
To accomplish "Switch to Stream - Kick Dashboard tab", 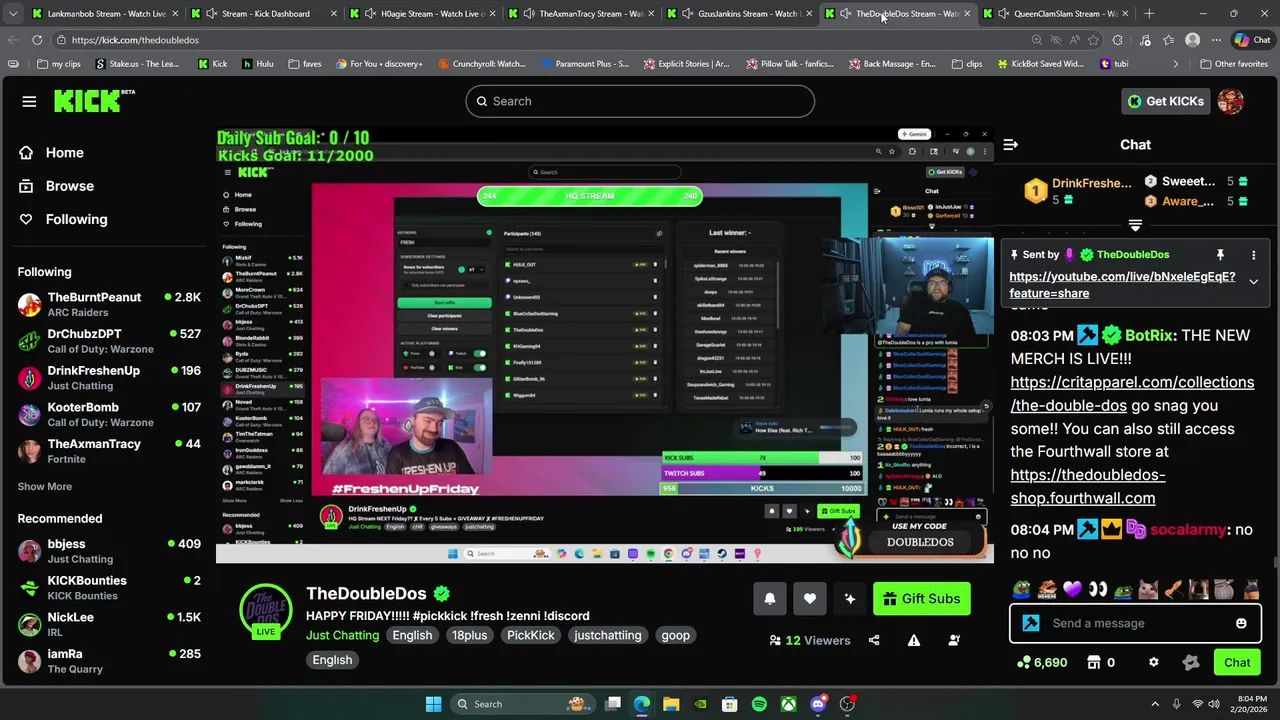I will point(266,14).
